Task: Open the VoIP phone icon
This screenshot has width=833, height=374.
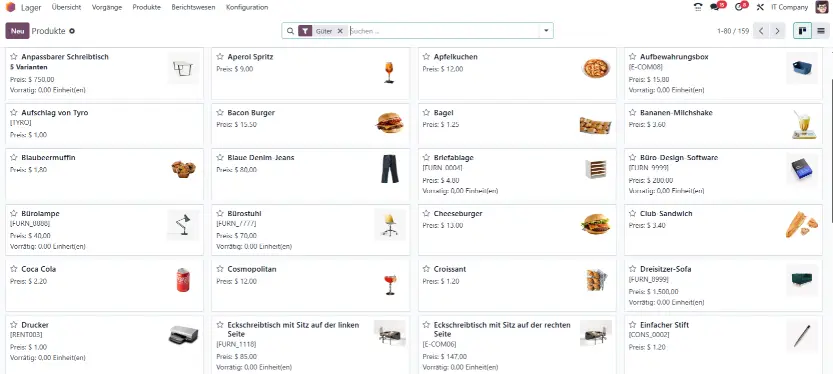Action: coord(698,7)
